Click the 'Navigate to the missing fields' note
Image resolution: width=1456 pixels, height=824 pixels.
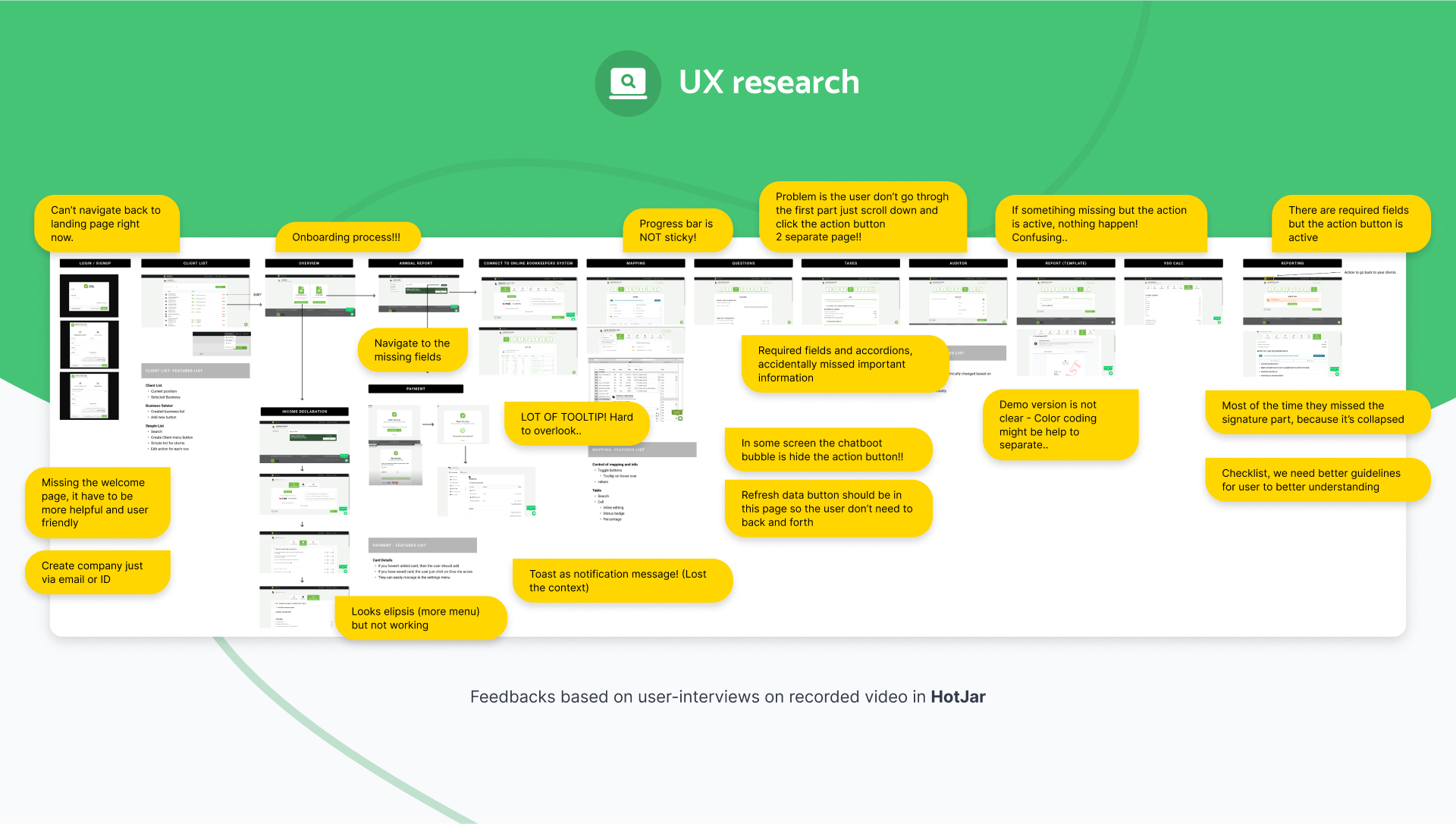[x=413, y=350]
